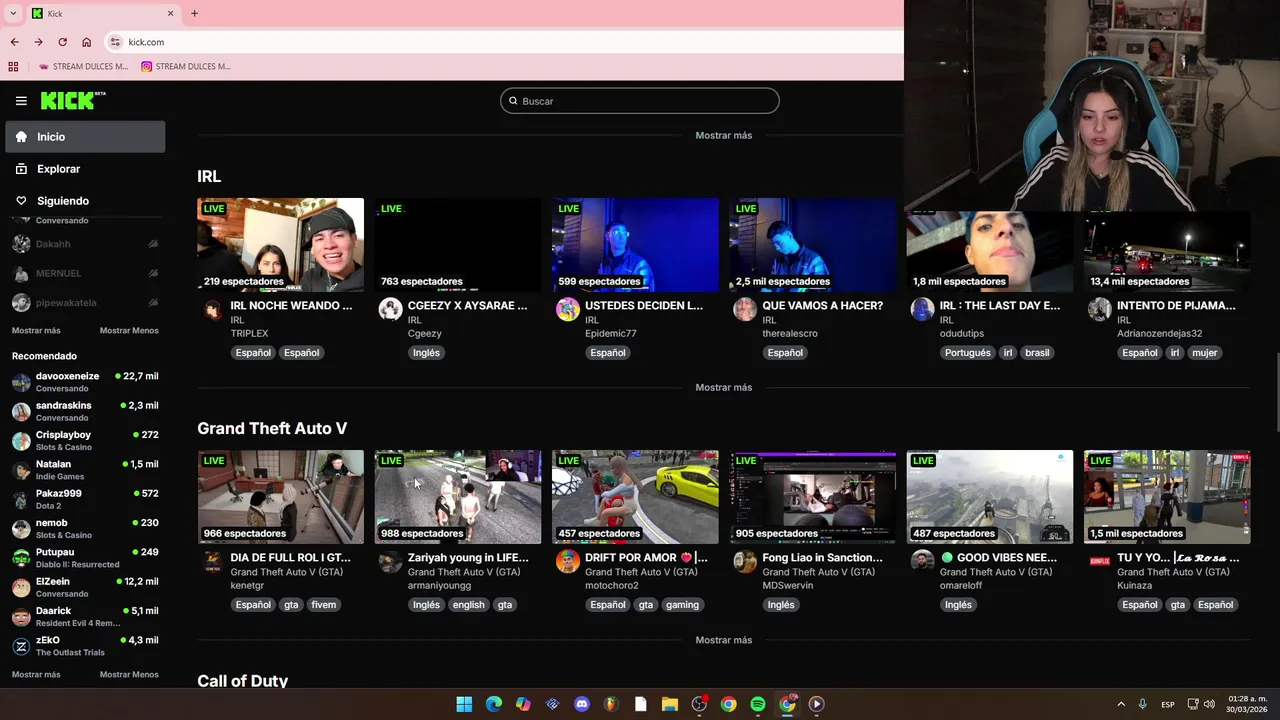
Task: Click motochoro2 channel avatar
Action: point(568,561)
